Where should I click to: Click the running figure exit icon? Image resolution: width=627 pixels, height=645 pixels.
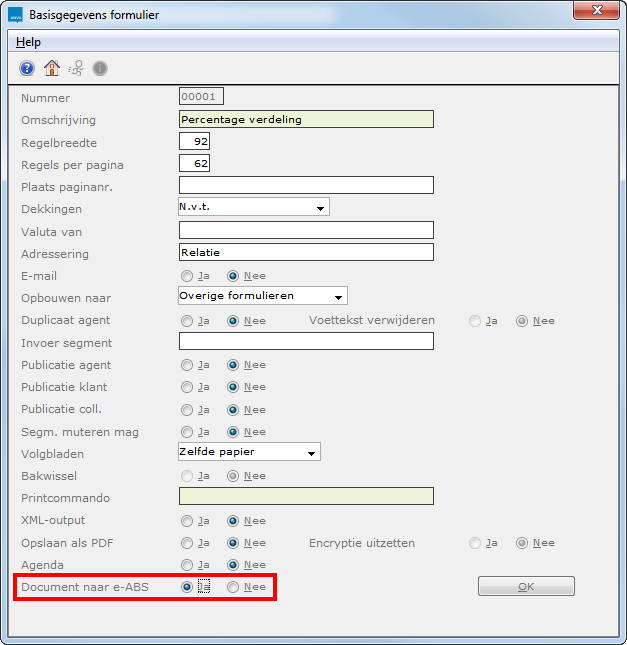click(x=76, y=68)
